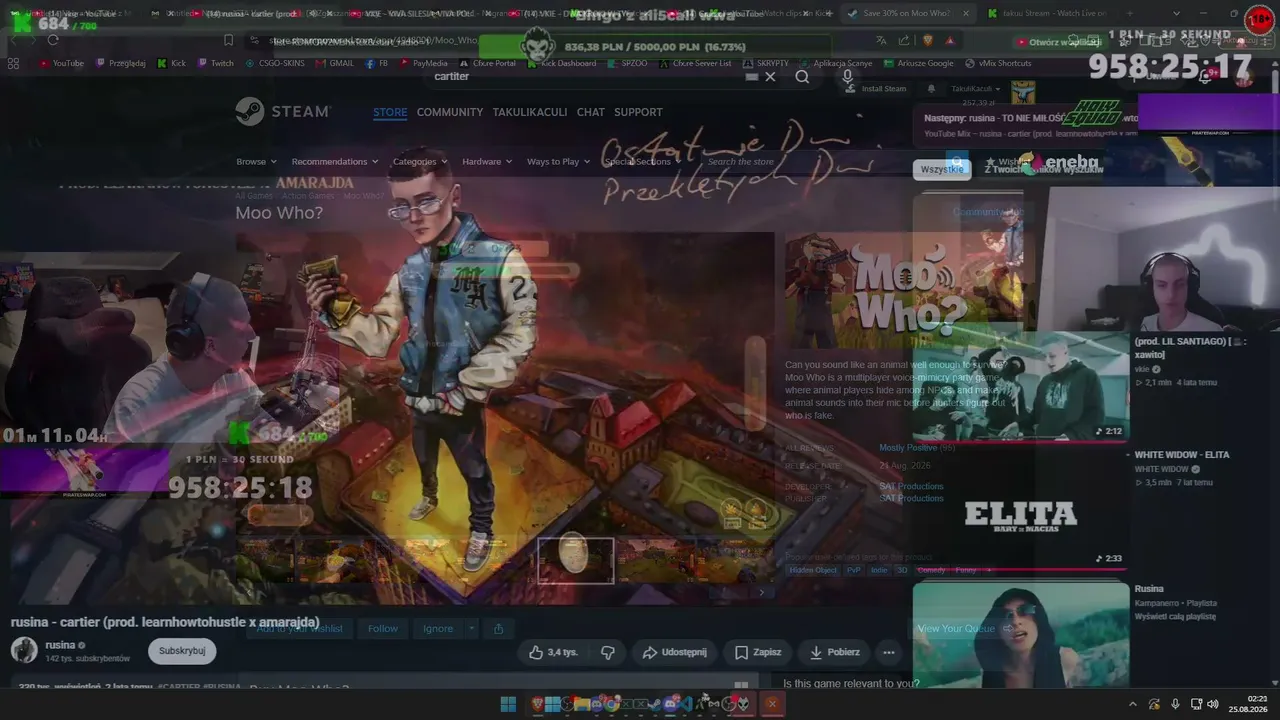Click the Comedy tag
Image resolution: width=1280 pixels, height=720 pixels.
click(x=931, y=570)
